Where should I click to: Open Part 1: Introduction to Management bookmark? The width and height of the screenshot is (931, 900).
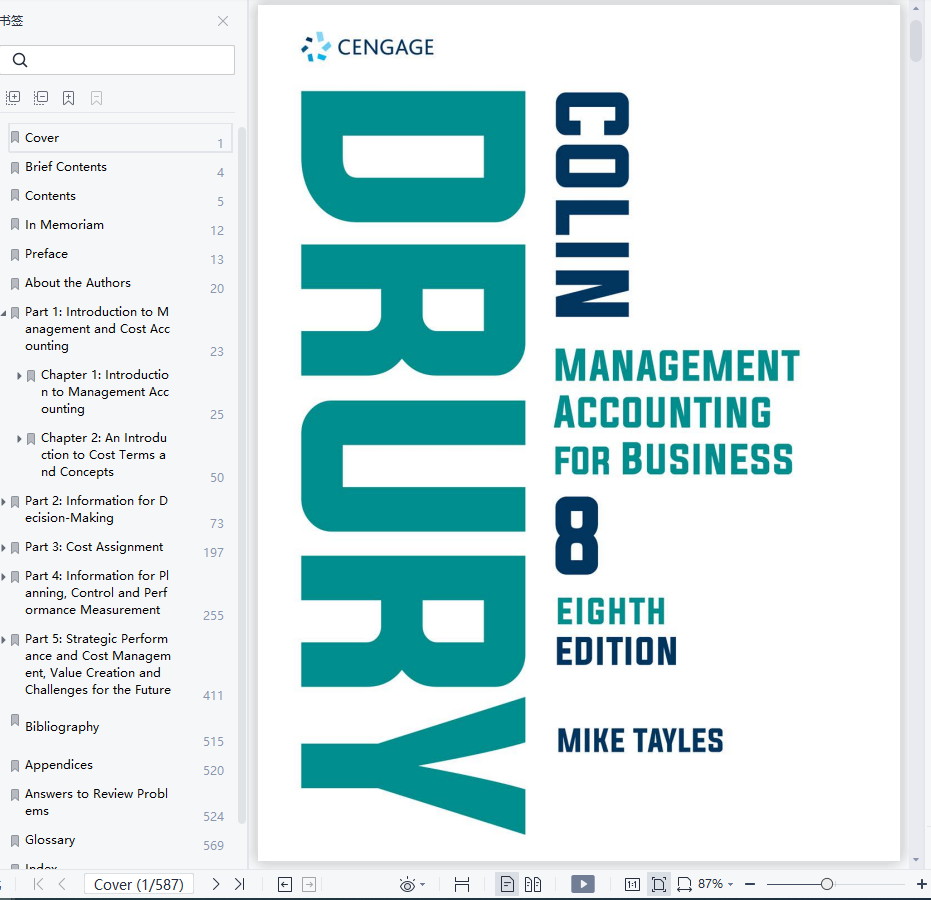coord(97,329)
